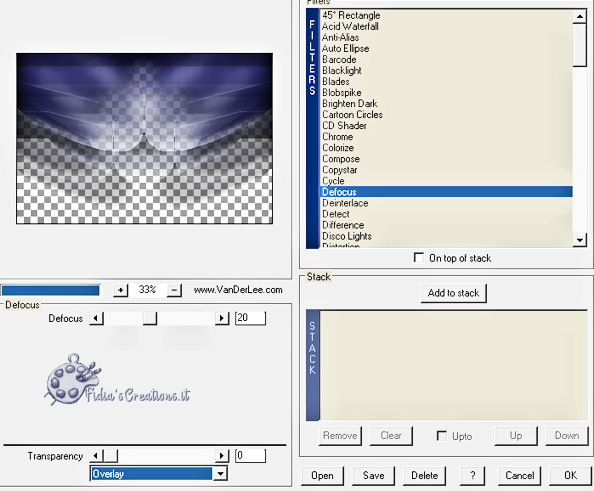Click the Defocus value input field

tap(250, 318)
